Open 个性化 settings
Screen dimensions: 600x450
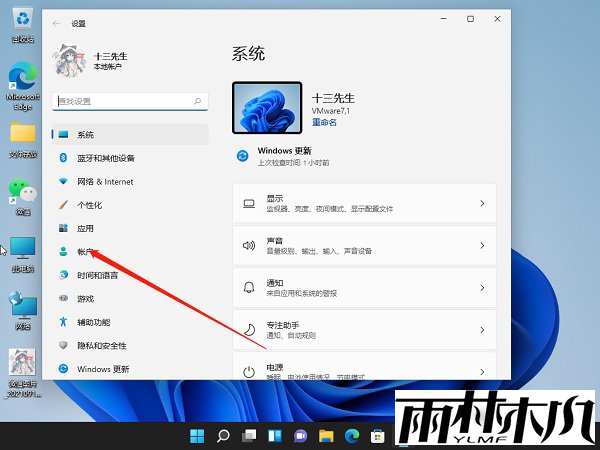tap(130, 205)
